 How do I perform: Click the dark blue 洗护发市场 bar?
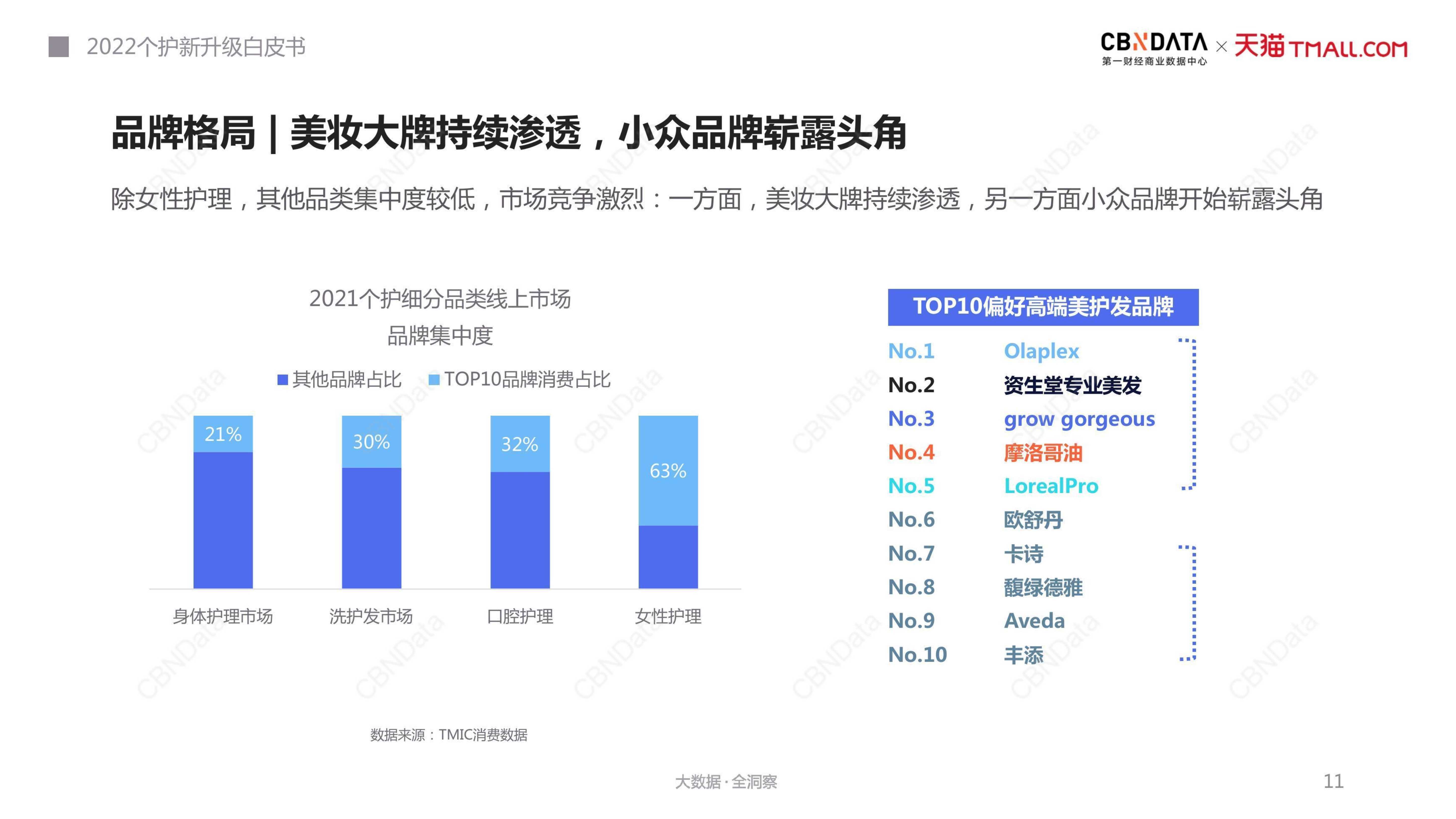(371, 528)
